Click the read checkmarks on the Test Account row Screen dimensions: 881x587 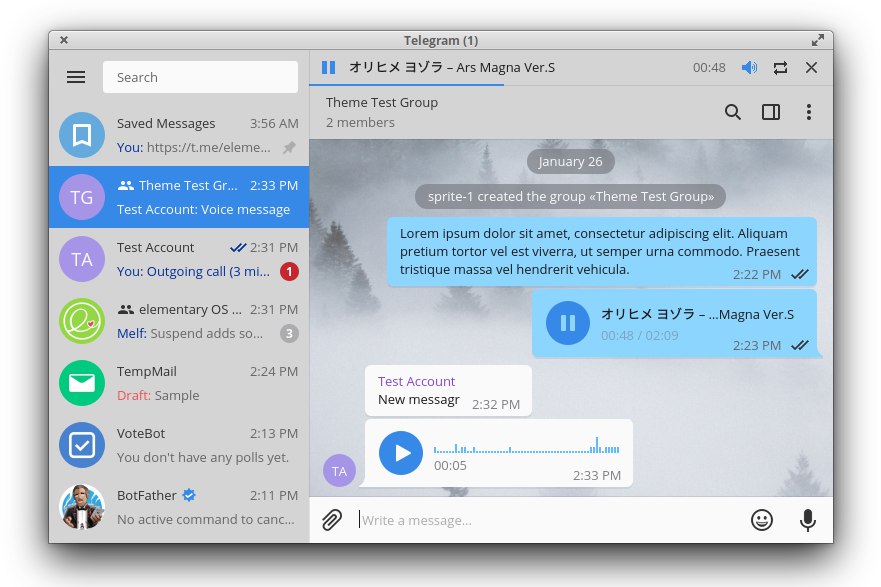tap(238, 248)
